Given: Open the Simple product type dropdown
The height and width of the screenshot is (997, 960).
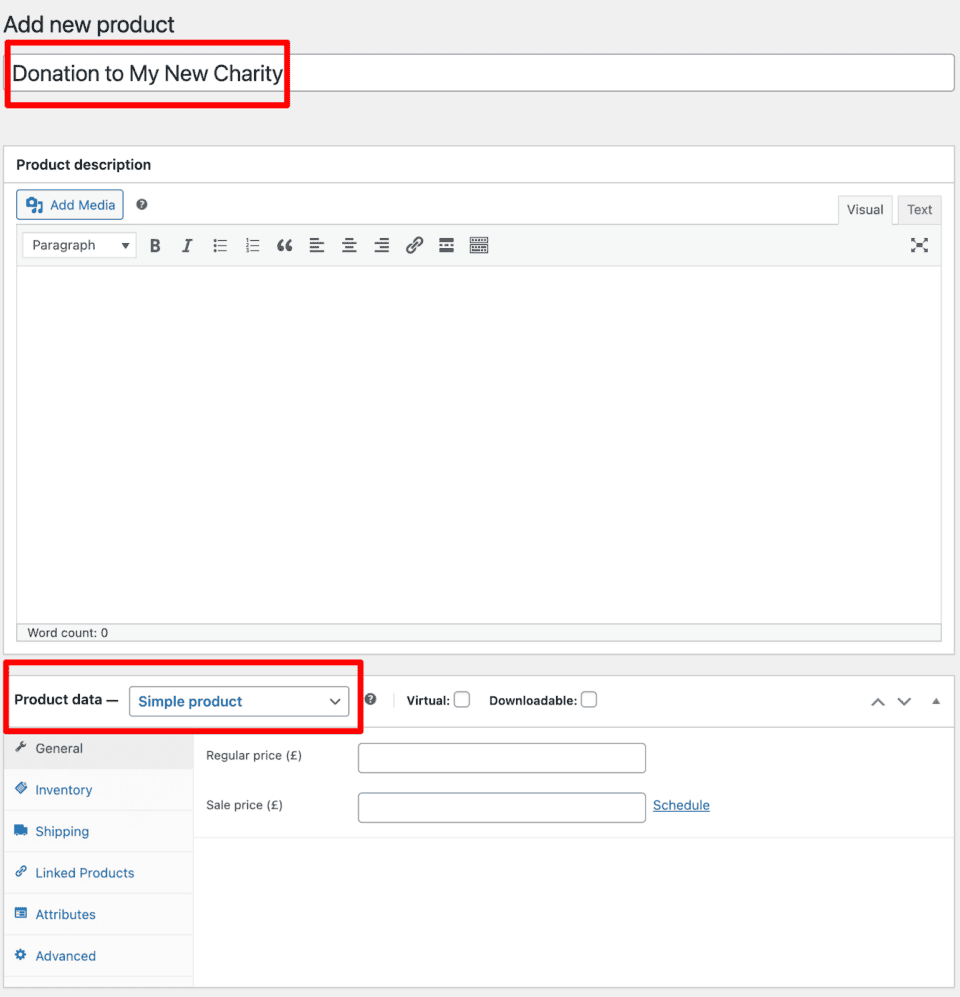Looking at the screenshot, I should point(239,701).
